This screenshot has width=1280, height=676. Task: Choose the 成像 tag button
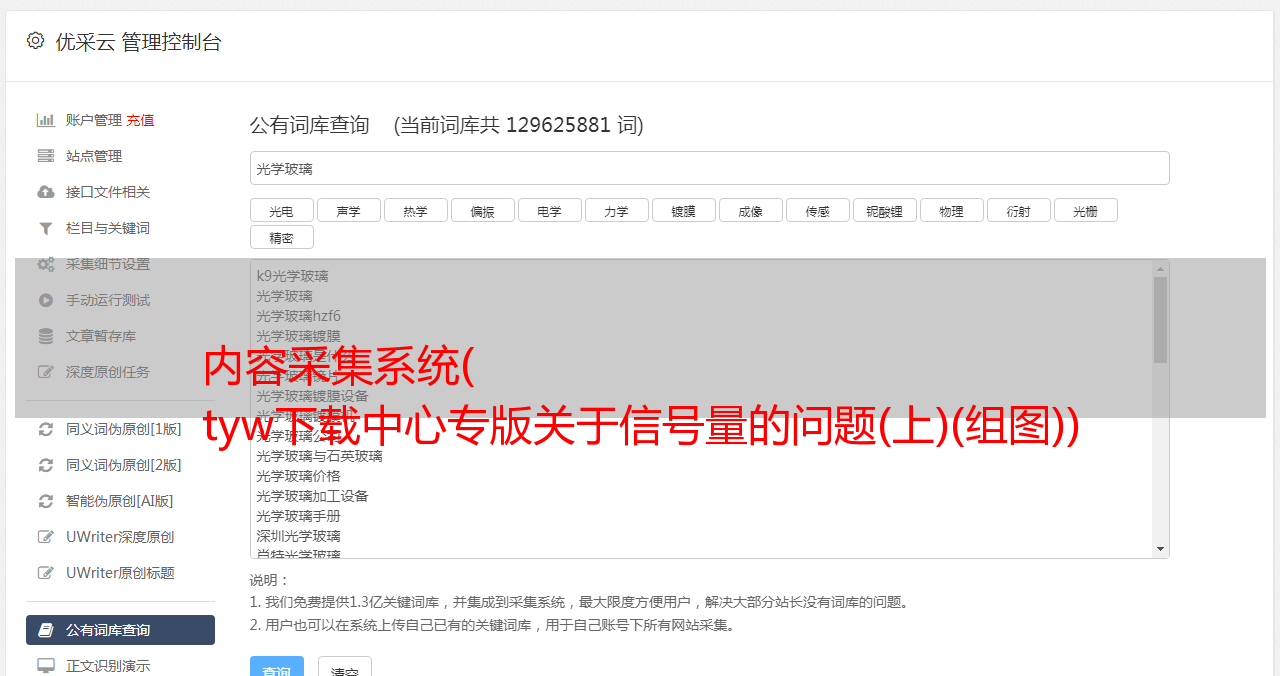click(x=751, y=210)
